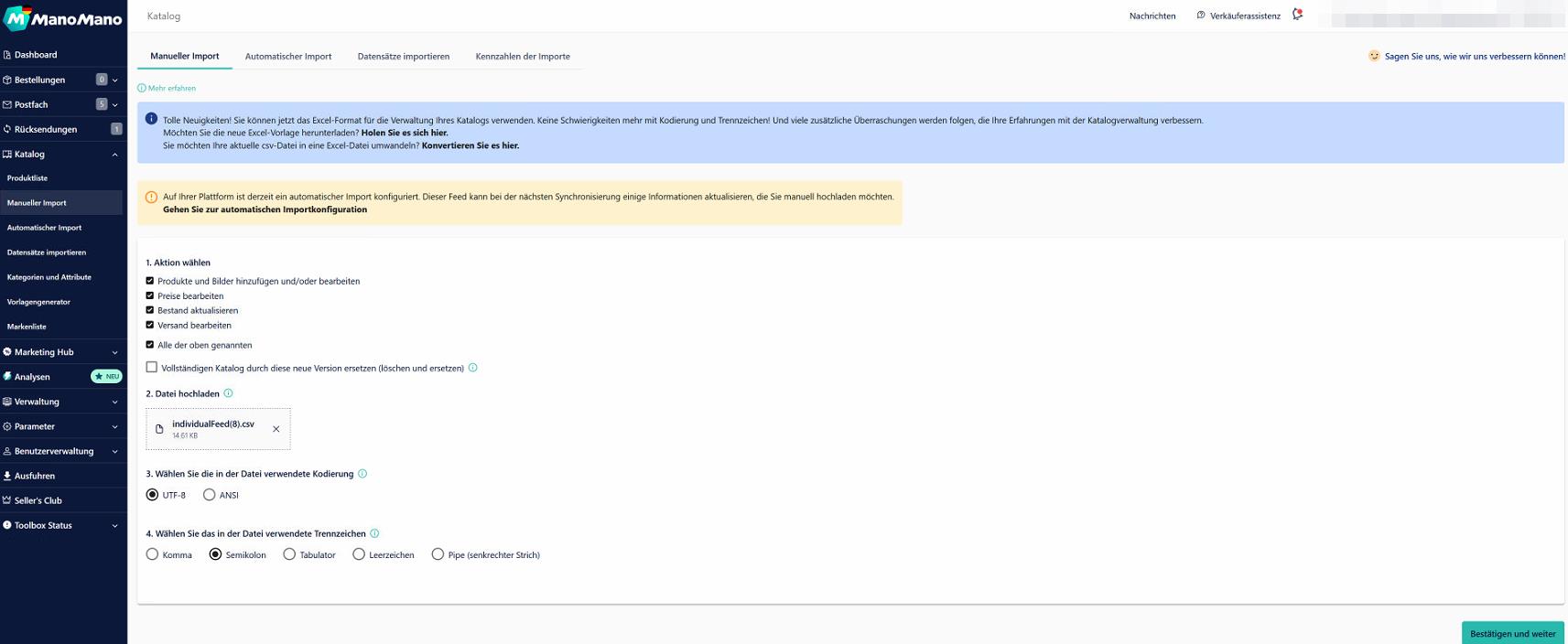1568x644 pixels.
Task: Expand the Parameter chevron
Action: pyautogui.click(x=115, y=426)
